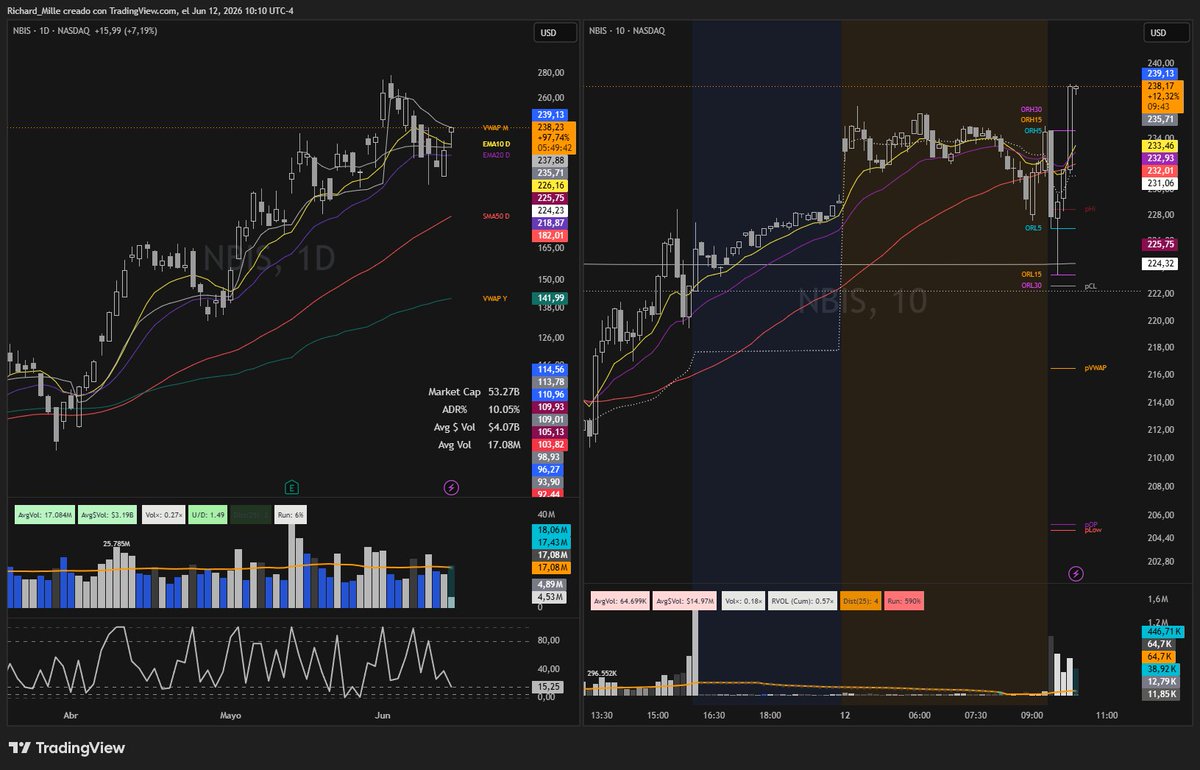
Task: Click the ORH15 level label
Action: (1031, 120)
